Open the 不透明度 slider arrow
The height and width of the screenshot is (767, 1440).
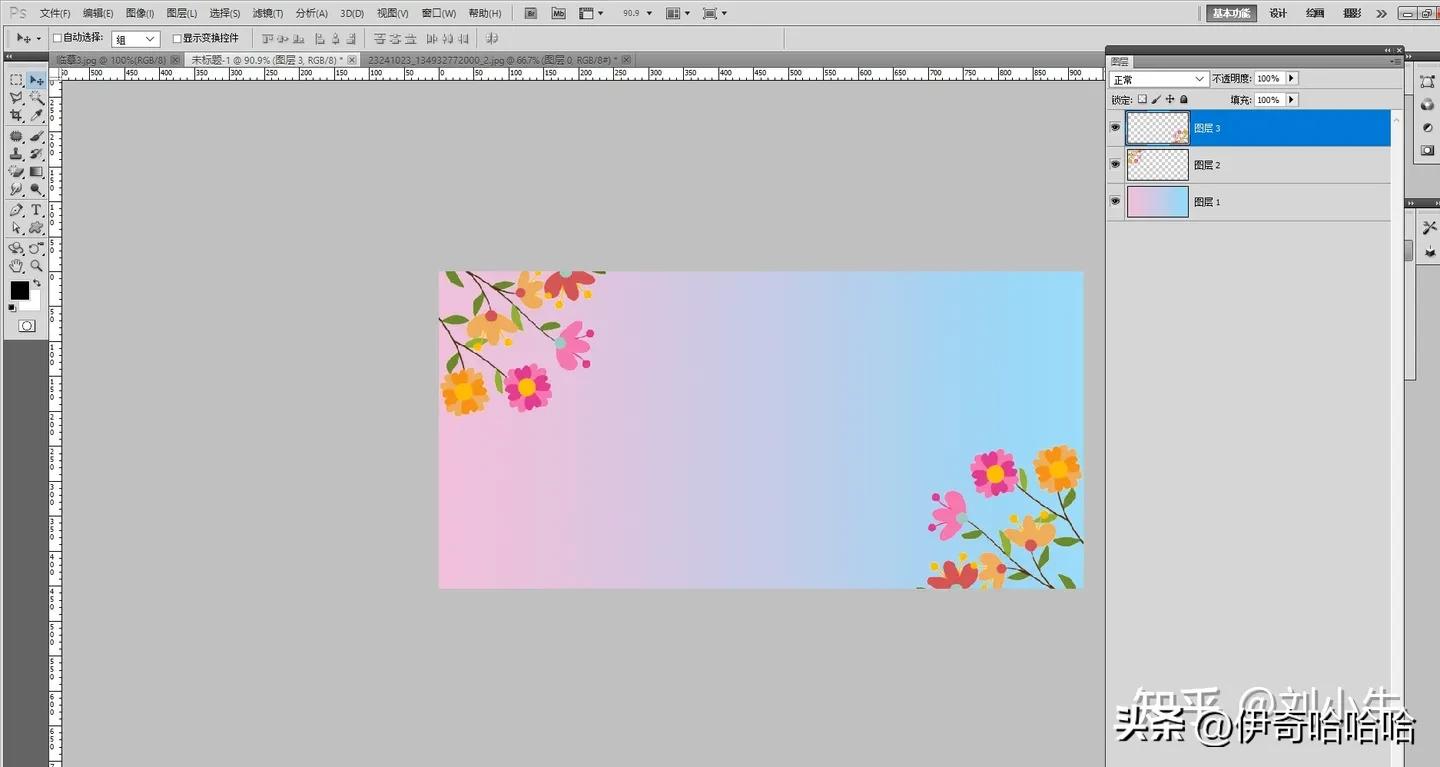click(x=1291, y=79)
